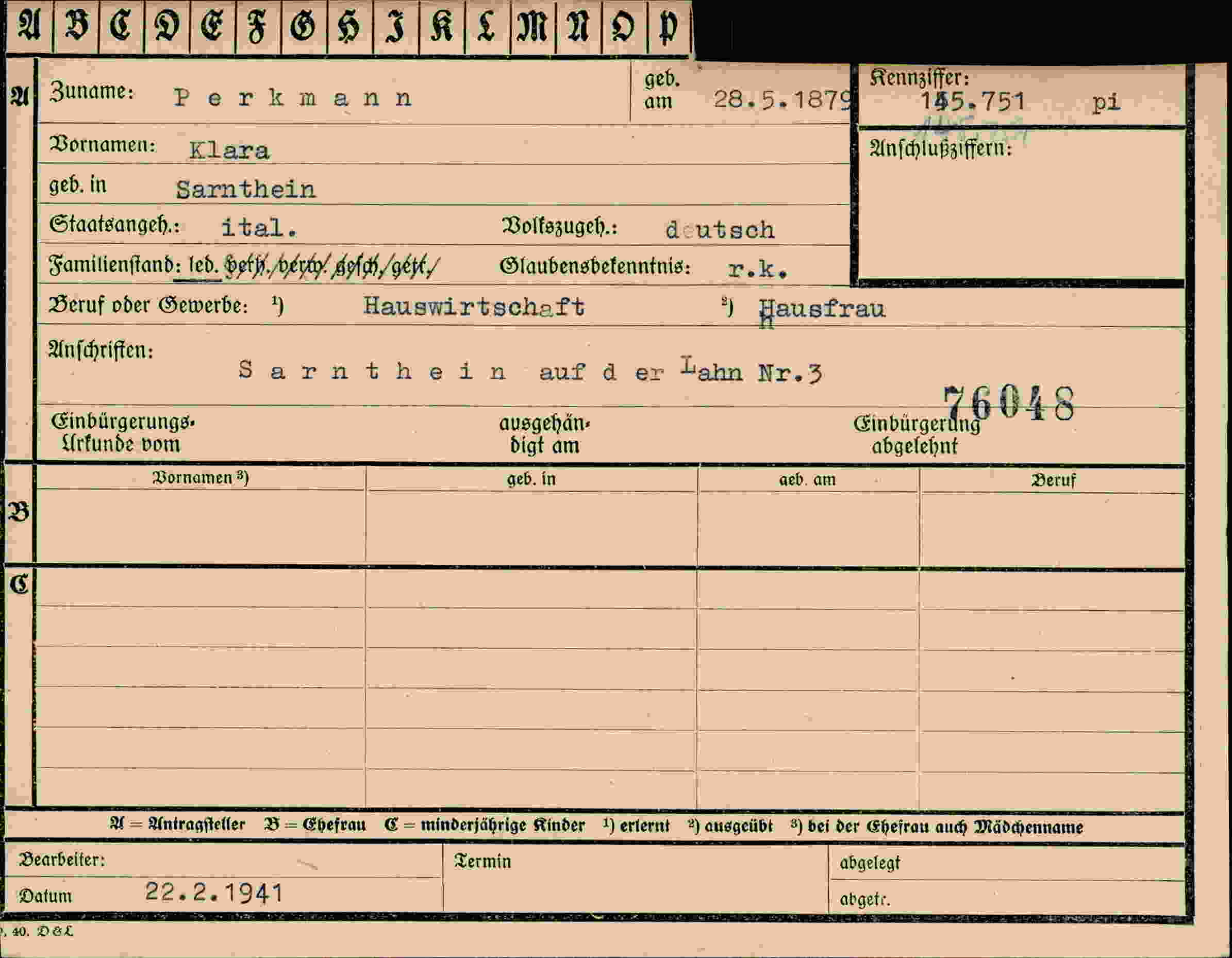Pick the letter P index tab
The image size is (1232, 958).
pos(670,26)
